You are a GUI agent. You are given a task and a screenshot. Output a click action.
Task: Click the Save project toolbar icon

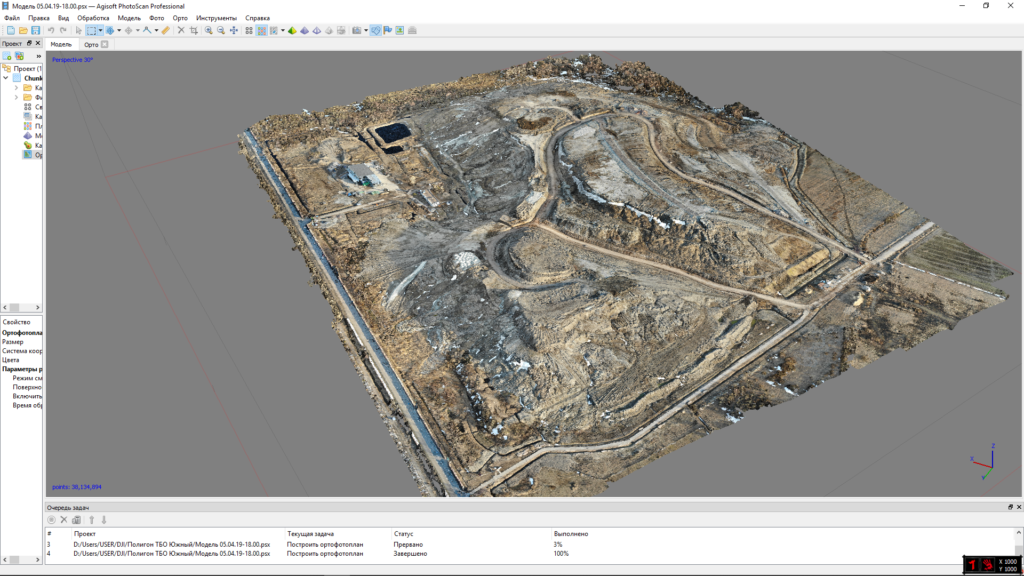36,31
